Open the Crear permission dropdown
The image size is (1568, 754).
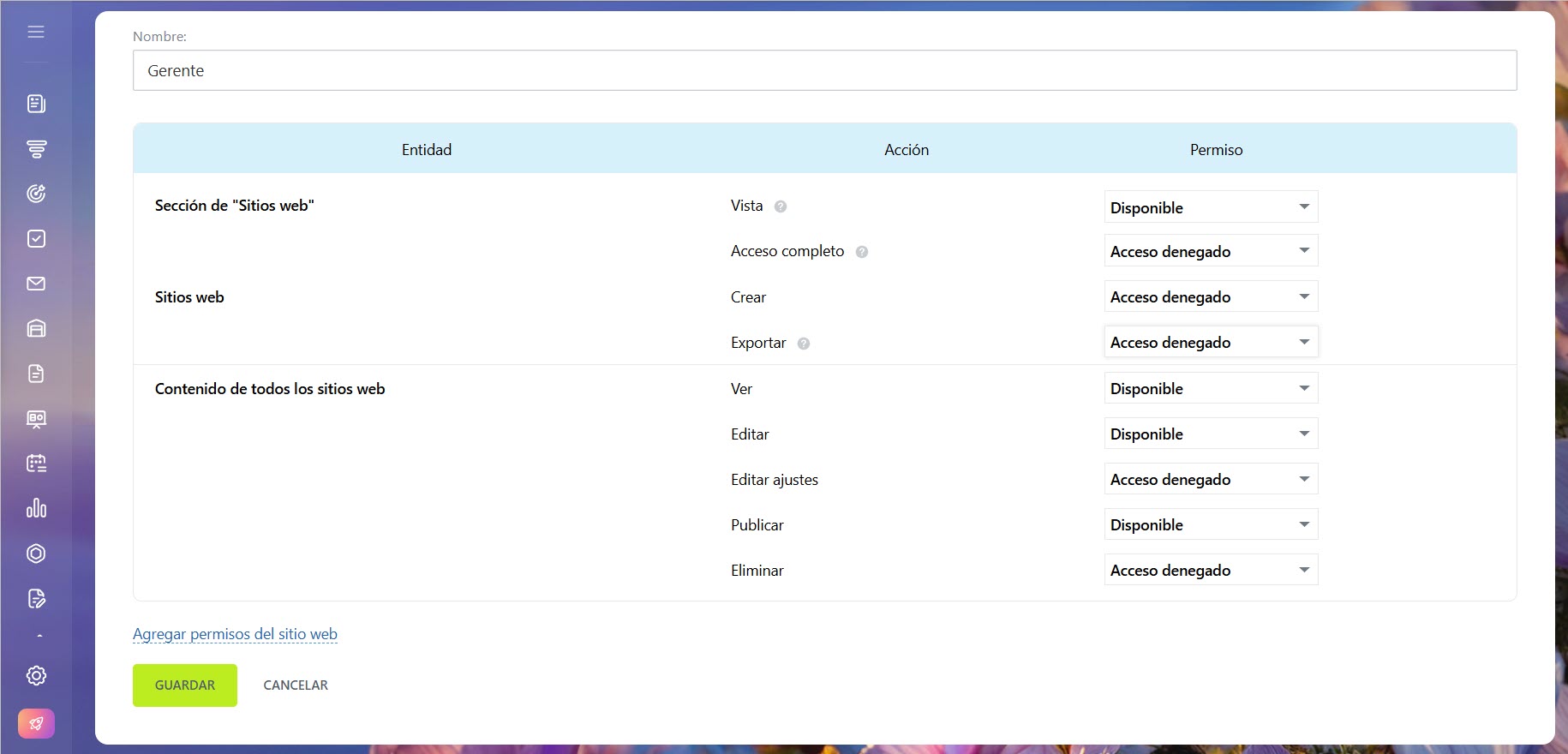point(1210,297)
